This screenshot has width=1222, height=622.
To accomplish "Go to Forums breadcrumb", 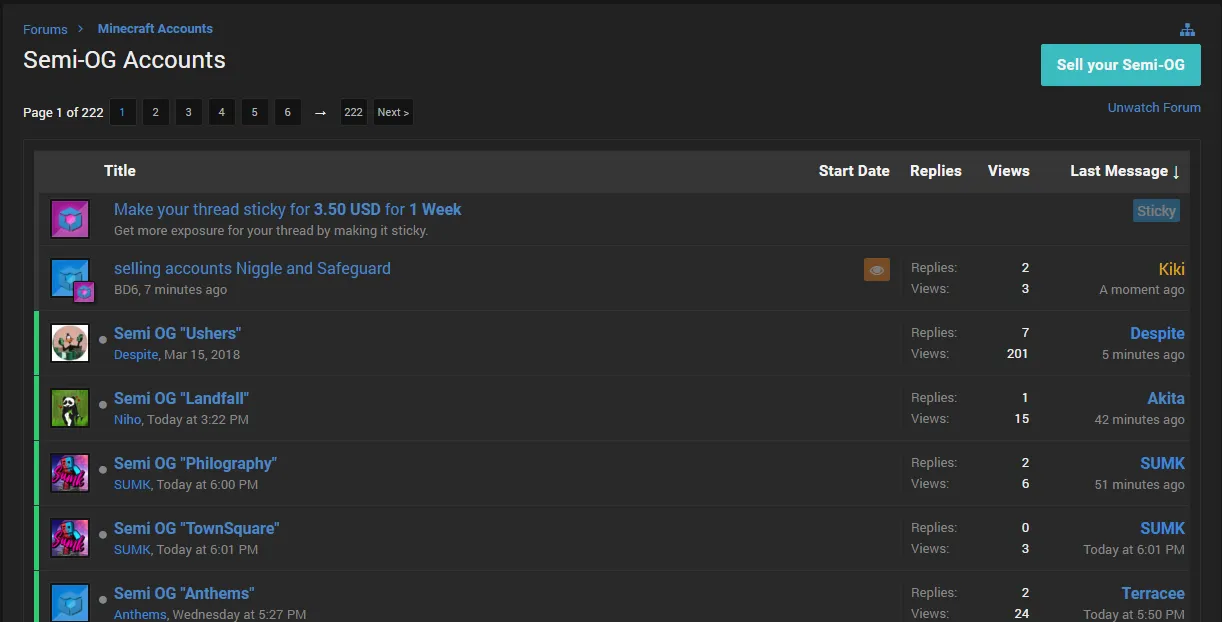I will [x=45, y=29].
